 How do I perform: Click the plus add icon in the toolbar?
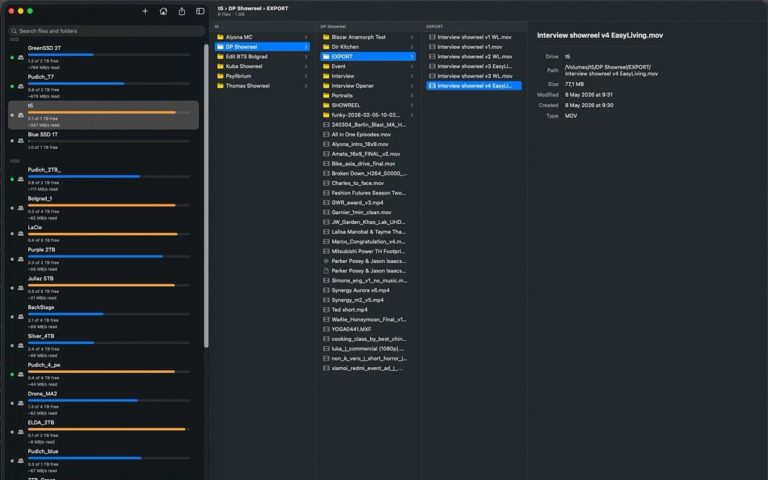[x=145, y=11]
